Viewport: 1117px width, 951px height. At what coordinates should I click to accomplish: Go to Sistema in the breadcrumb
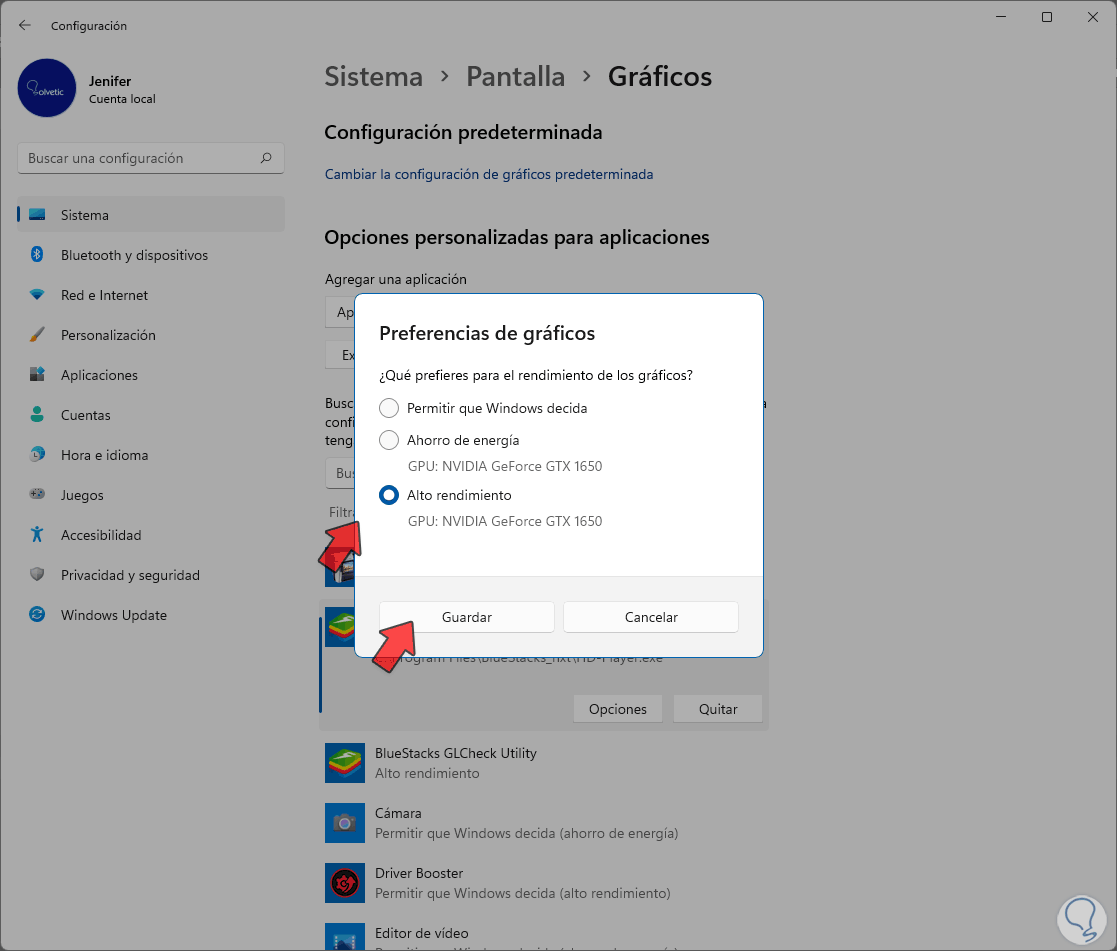click(x=373, y=77)
